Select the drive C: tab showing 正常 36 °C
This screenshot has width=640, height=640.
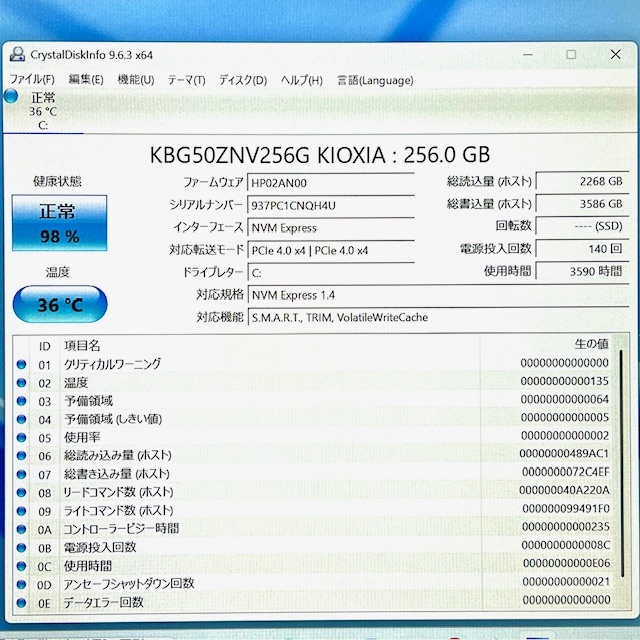pyautogui.click(x=43, y=111)
